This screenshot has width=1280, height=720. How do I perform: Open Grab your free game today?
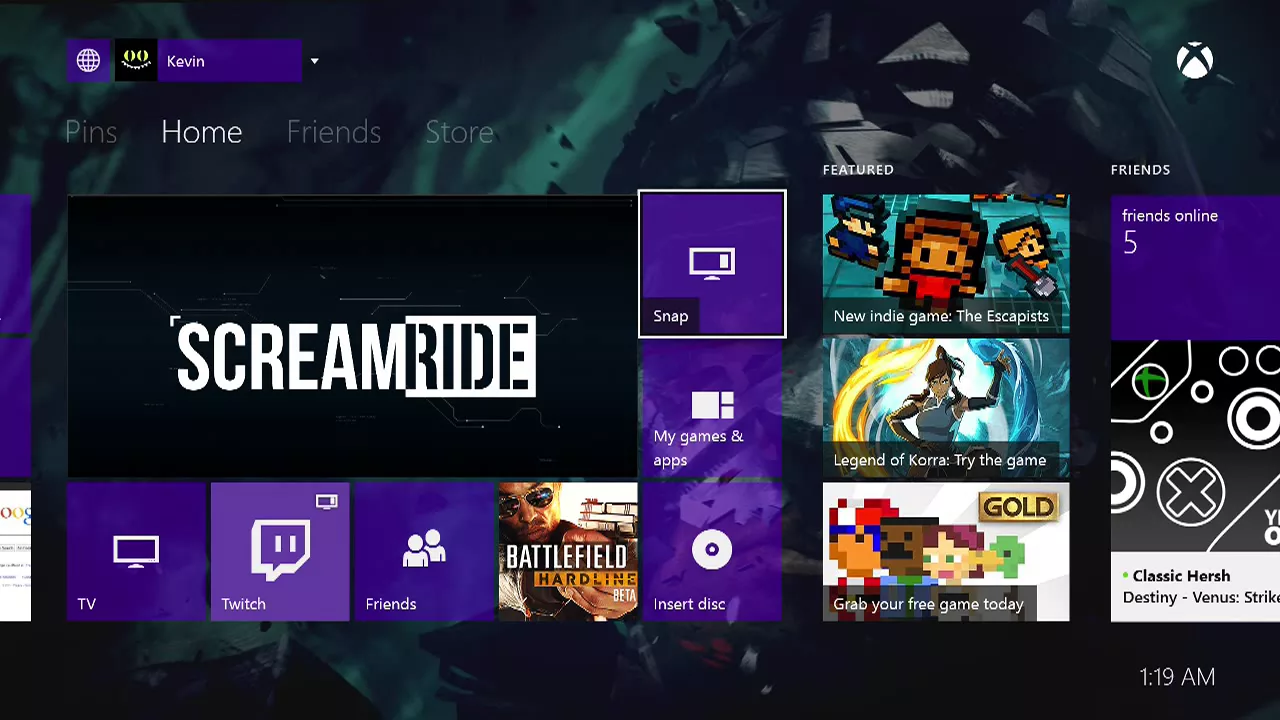tap(946, 552)
